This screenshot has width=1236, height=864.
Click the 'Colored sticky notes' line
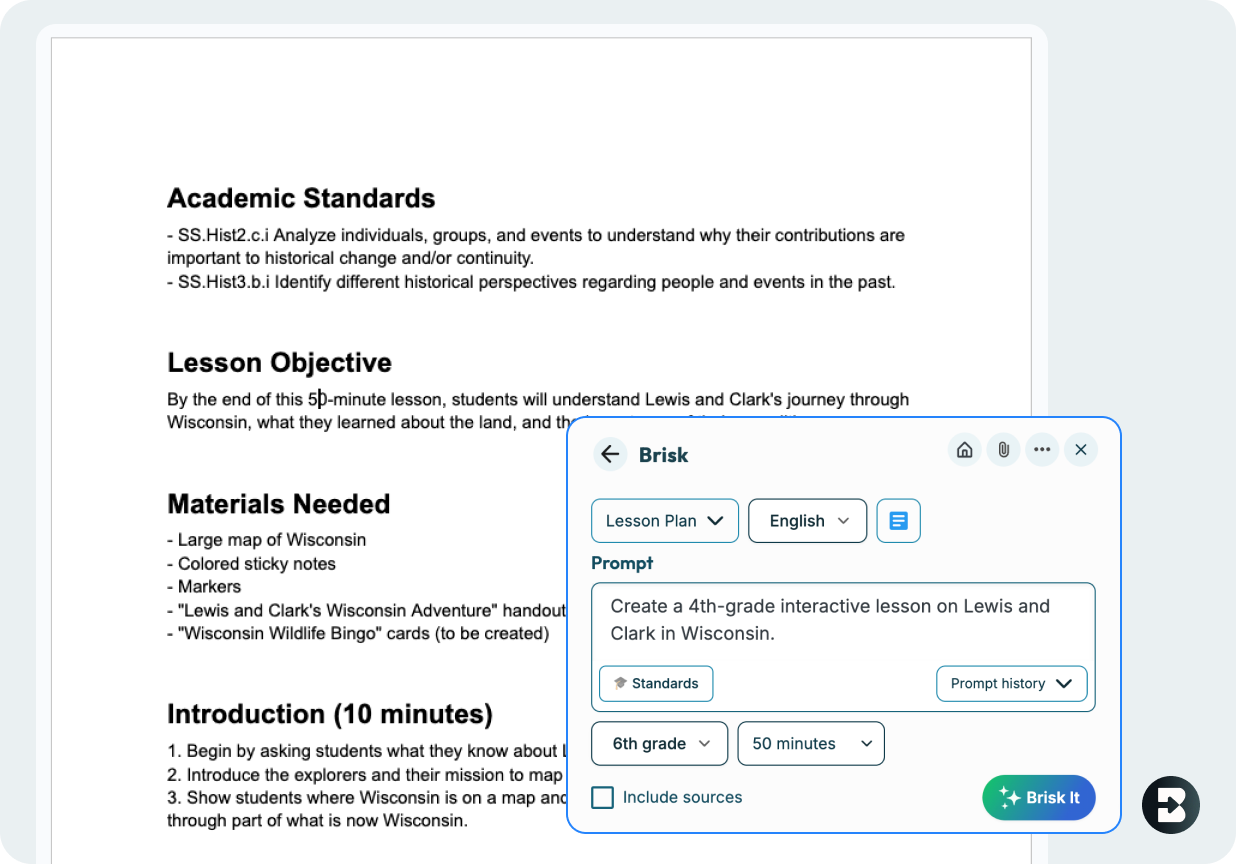(x=251, y=564)
